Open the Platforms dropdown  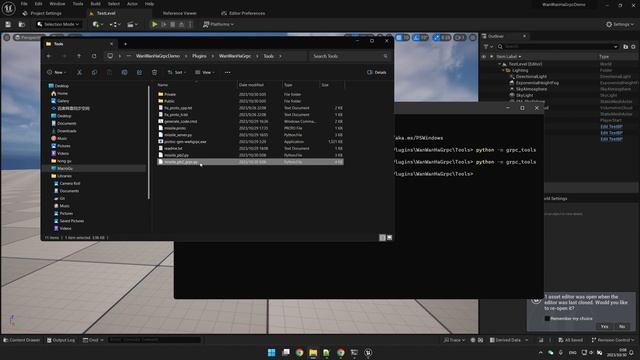point(218,24)
